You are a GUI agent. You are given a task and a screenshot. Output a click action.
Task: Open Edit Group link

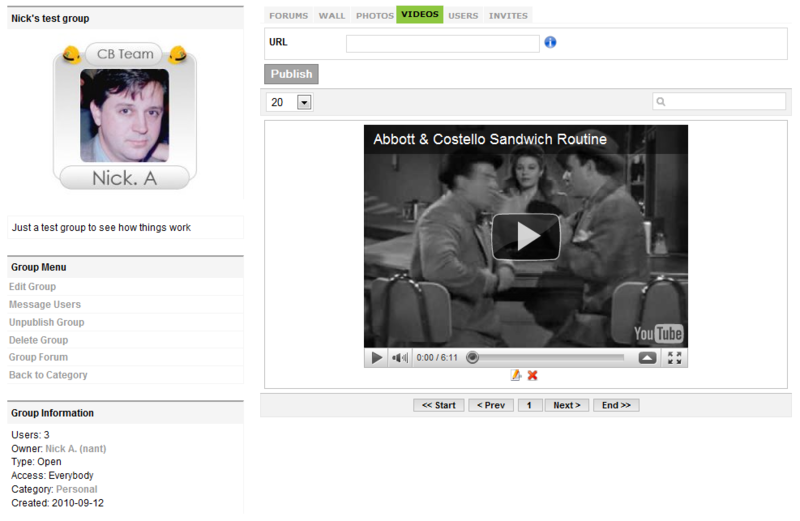[x=32, y=287]
